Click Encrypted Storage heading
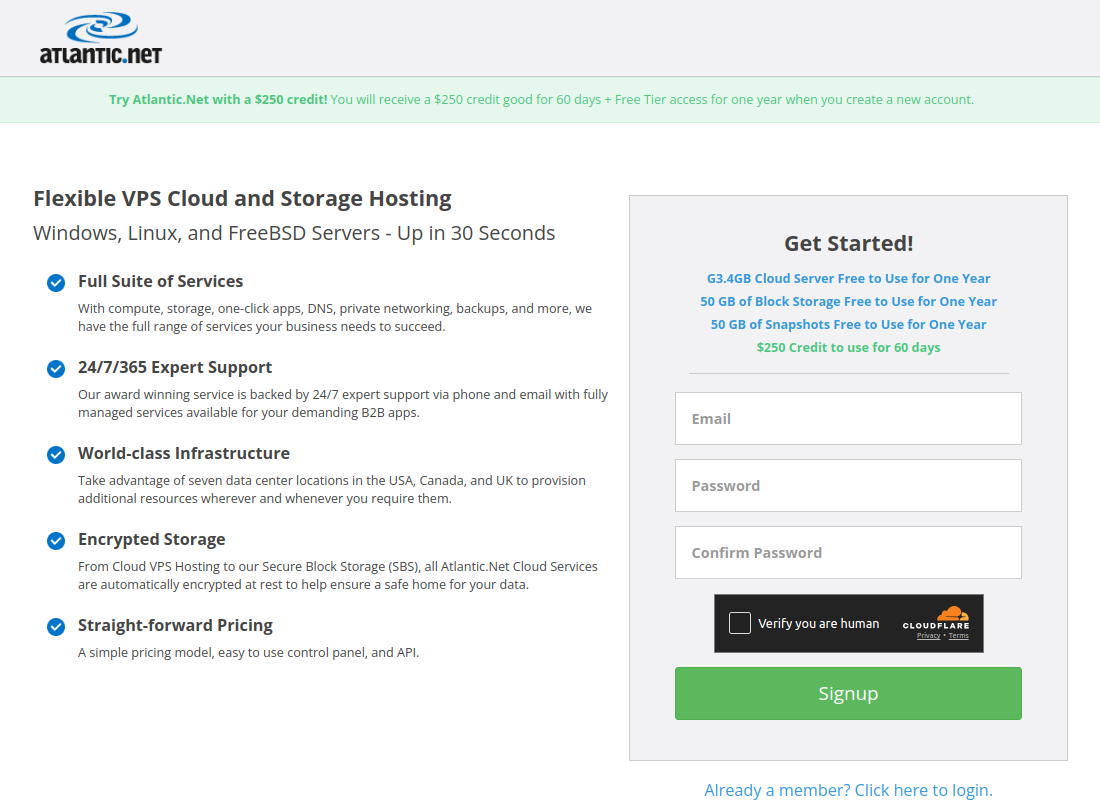 pyautogui.click(x=152, y=540)
